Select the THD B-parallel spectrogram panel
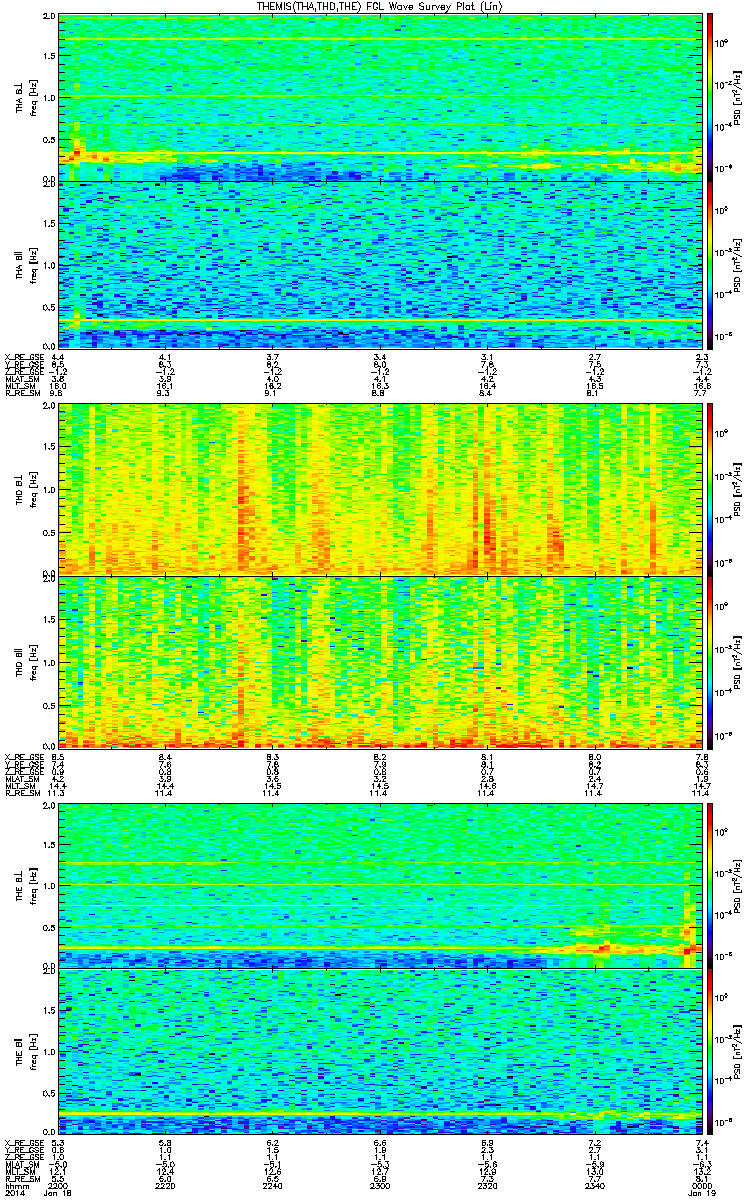This screenshot has height=1200, width=750. [x=382, y=661]
